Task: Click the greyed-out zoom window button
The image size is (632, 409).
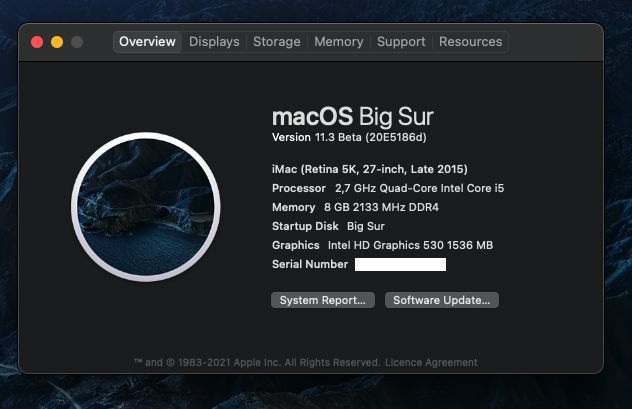Action: pos(77,42)
